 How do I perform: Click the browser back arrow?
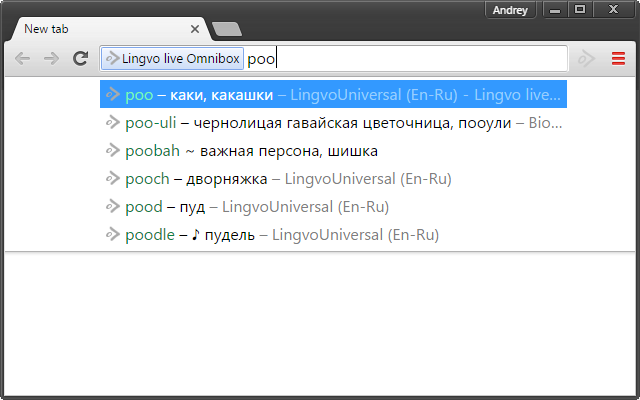(x=22, y=59)
